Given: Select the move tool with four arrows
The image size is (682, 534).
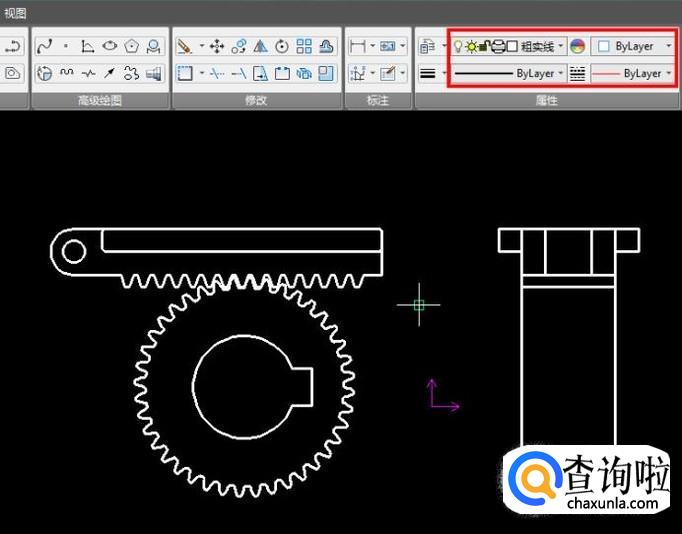Looking at the screenshot, I should coord(217,46).
